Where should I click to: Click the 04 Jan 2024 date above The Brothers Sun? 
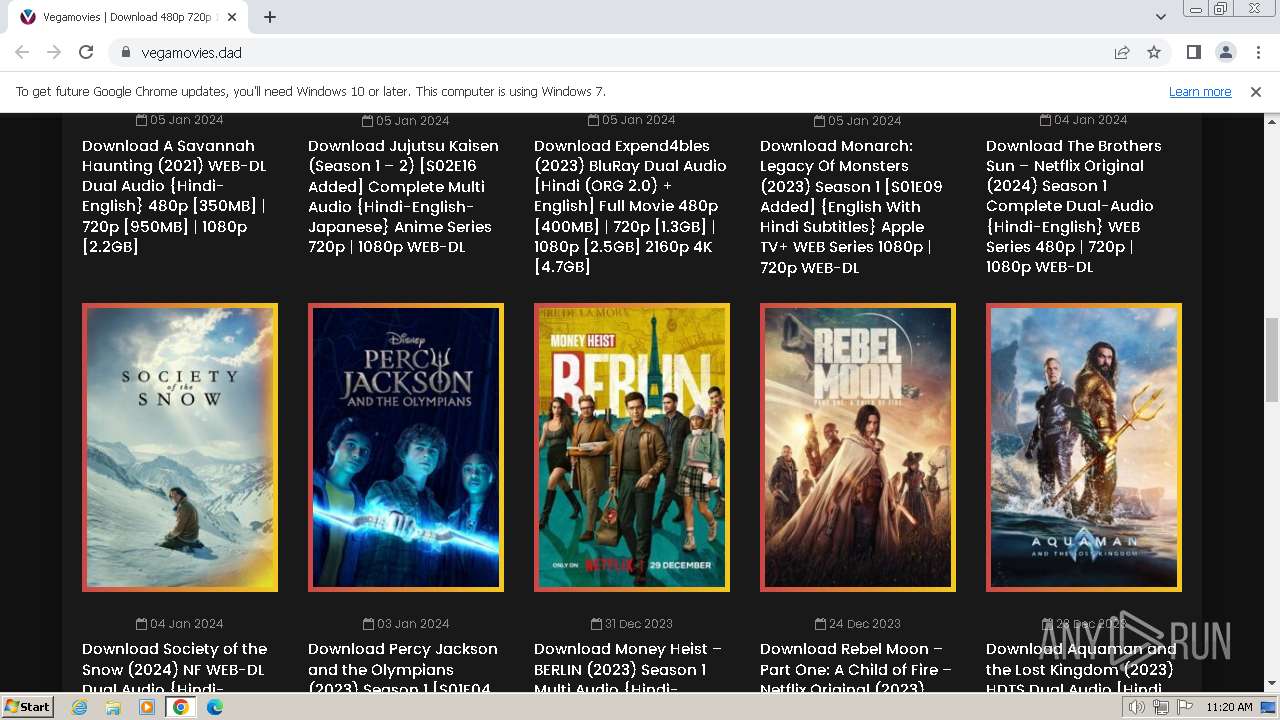click(1084, 120)
